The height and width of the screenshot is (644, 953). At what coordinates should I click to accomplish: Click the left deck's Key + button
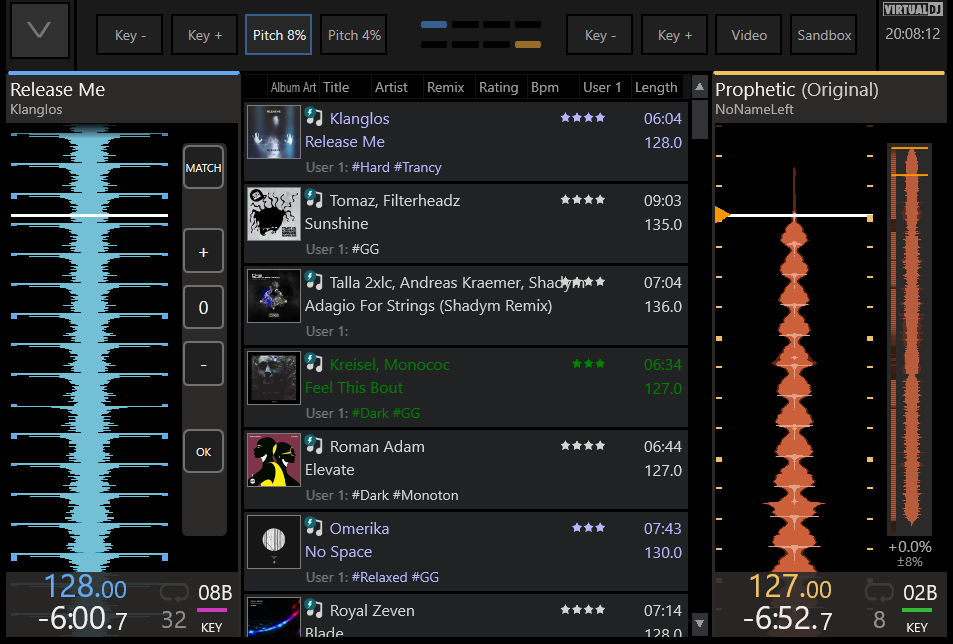tap(205, 35)
